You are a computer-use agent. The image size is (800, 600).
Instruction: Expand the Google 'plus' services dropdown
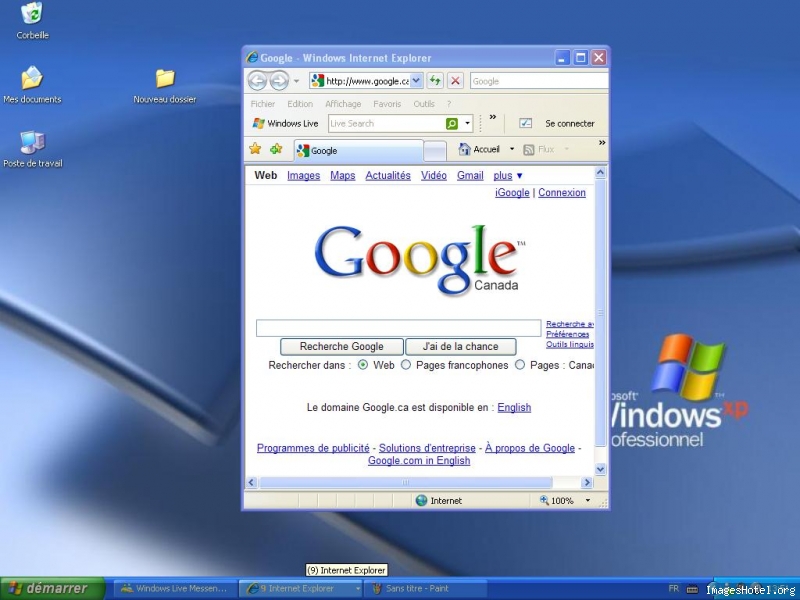pos(507,176)
